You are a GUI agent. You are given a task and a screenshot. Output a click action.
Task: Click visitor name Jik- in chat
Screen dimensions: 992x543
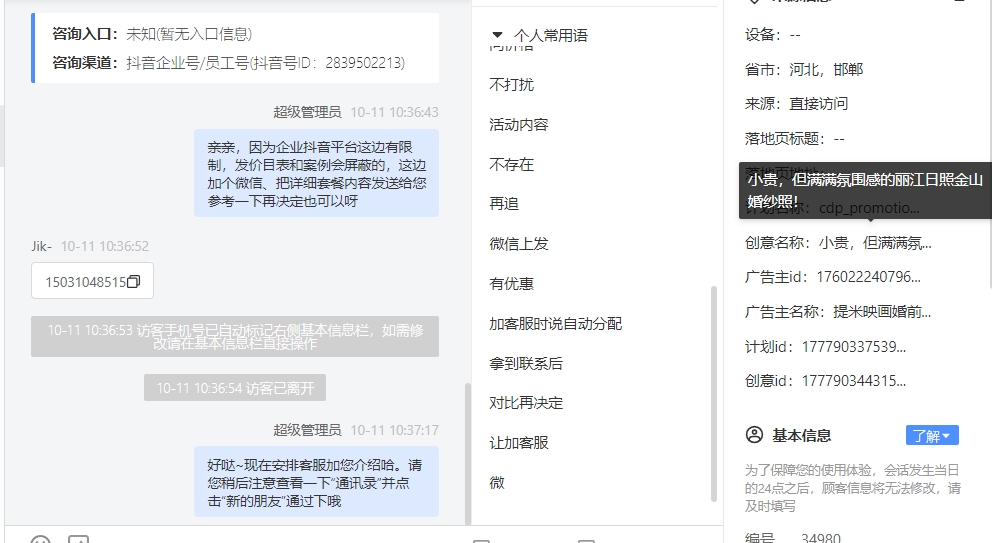point(41,246)
